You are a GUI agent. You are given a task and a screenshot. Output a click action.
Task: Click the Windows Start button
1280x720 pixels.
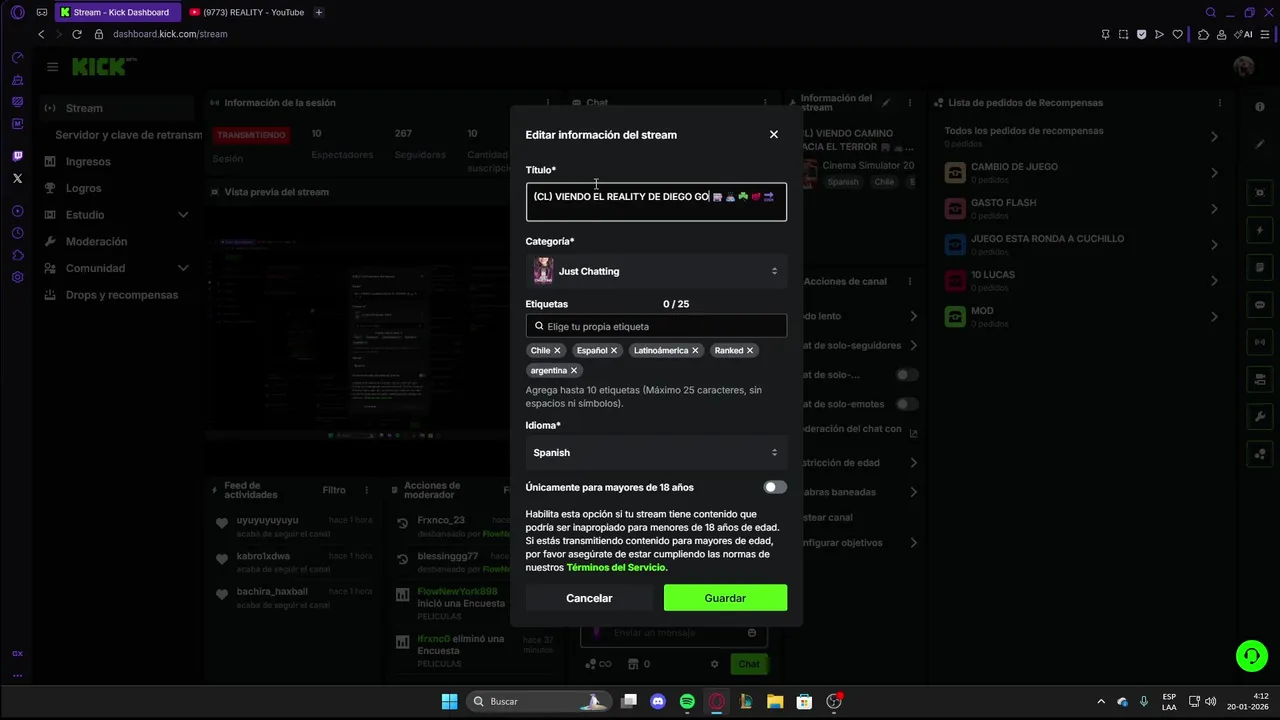point(449,702)
